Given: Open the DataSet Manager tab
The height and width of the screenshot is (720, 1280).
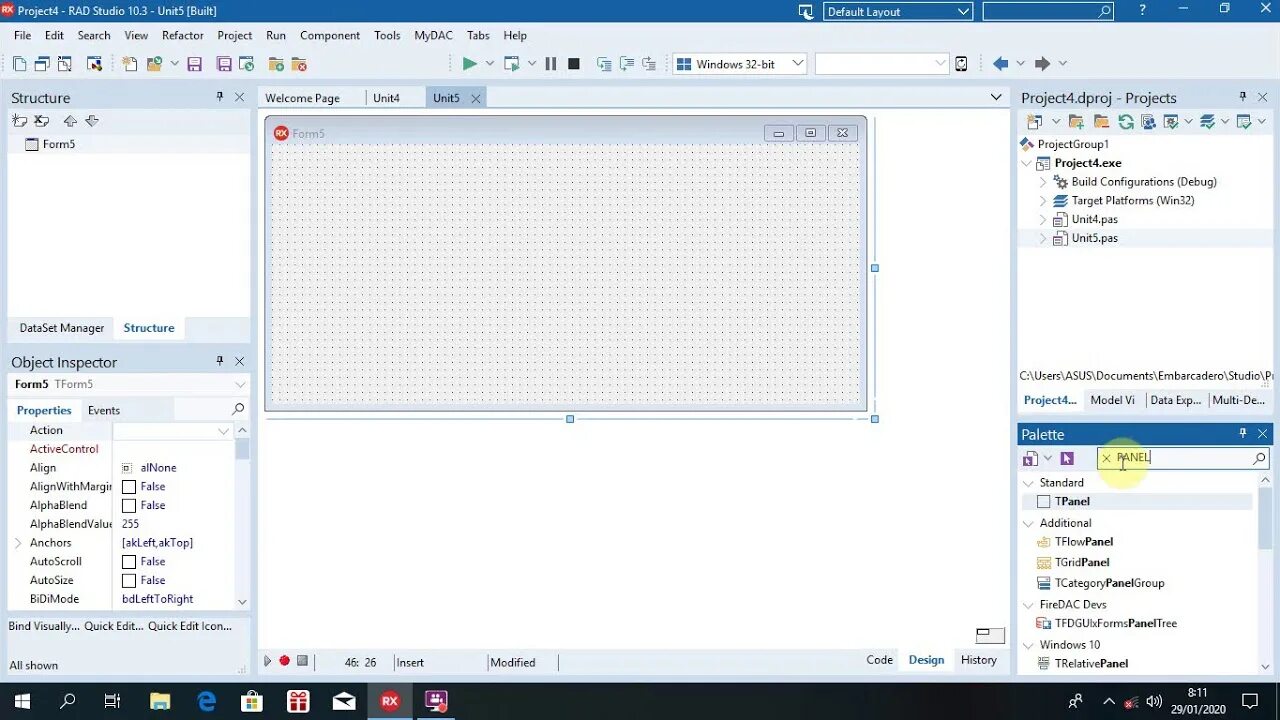Looking at the screenshot, I should coord(62,328).
